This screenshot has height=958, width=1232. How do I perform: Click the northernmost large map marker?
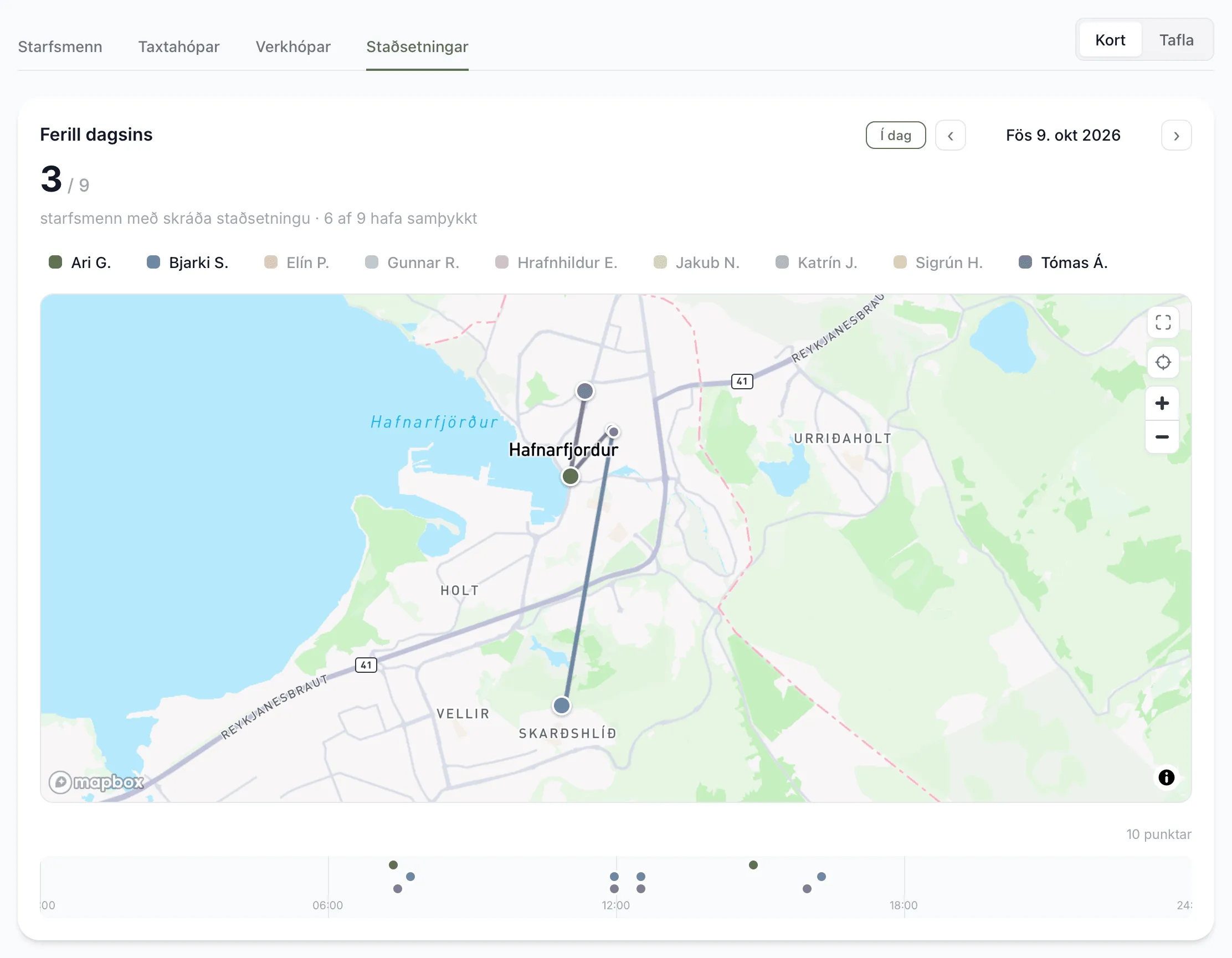point(584,392)
